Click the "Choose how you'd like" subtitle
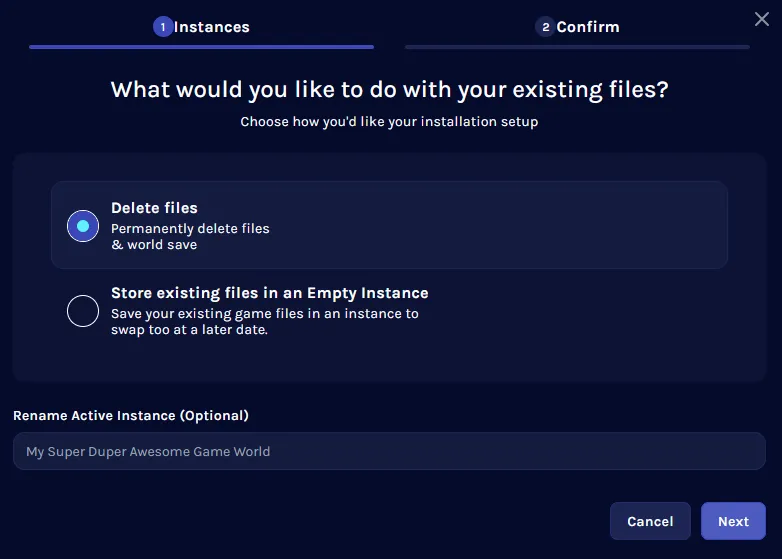The height and width of the screenshot is (559, 782). tap(389, 122)
